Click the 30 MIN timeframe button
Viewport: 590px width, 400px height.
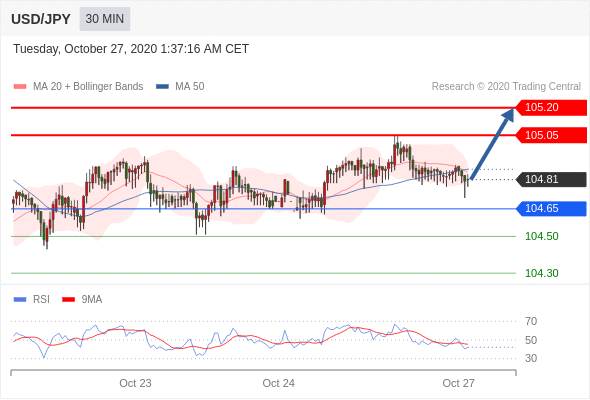(x=105, y=19)
